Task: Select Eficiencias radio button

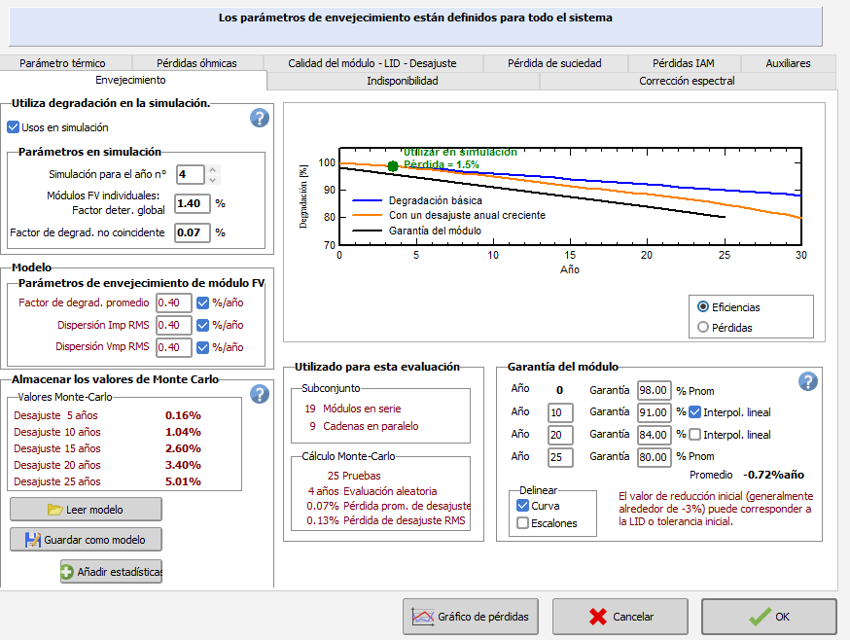Action: pyautogui.click(x=703, y=306)
